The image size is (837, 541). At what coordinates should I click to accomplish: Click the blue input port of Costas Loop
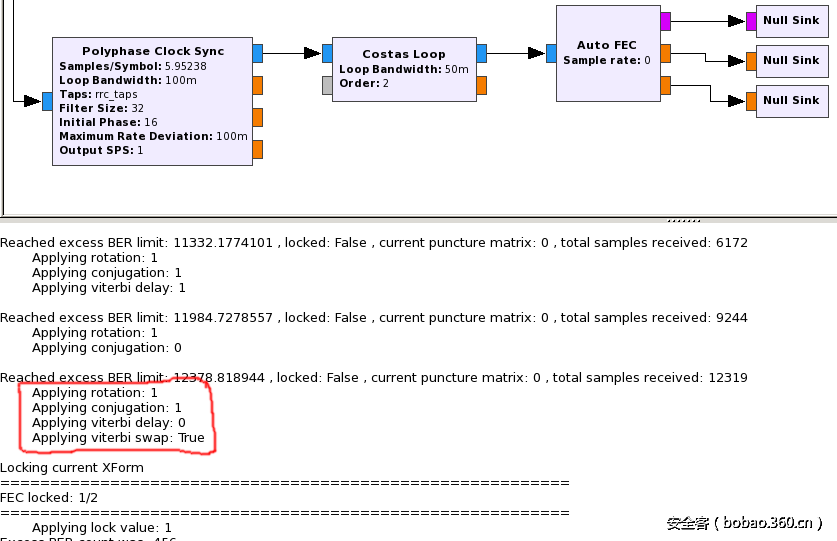[327, 53]
